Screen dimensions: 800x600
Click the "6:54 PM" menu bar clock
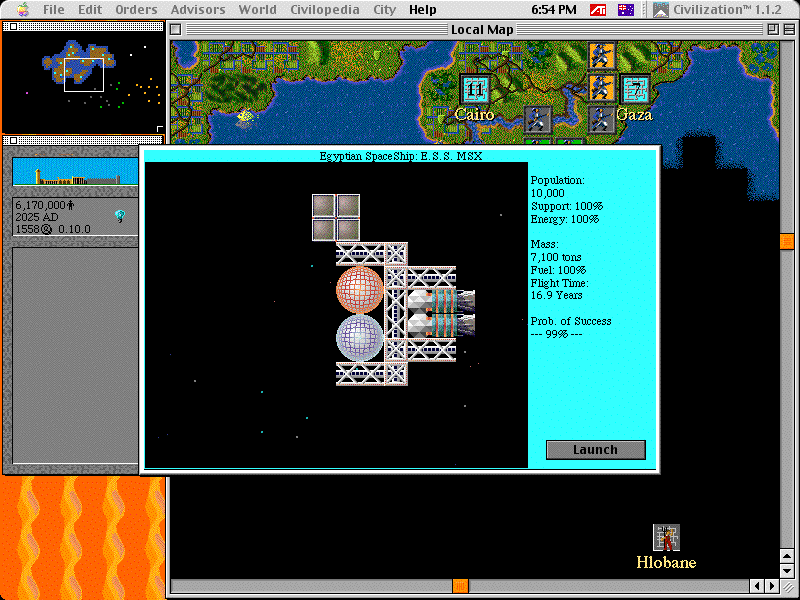click(x=554, y=10)
